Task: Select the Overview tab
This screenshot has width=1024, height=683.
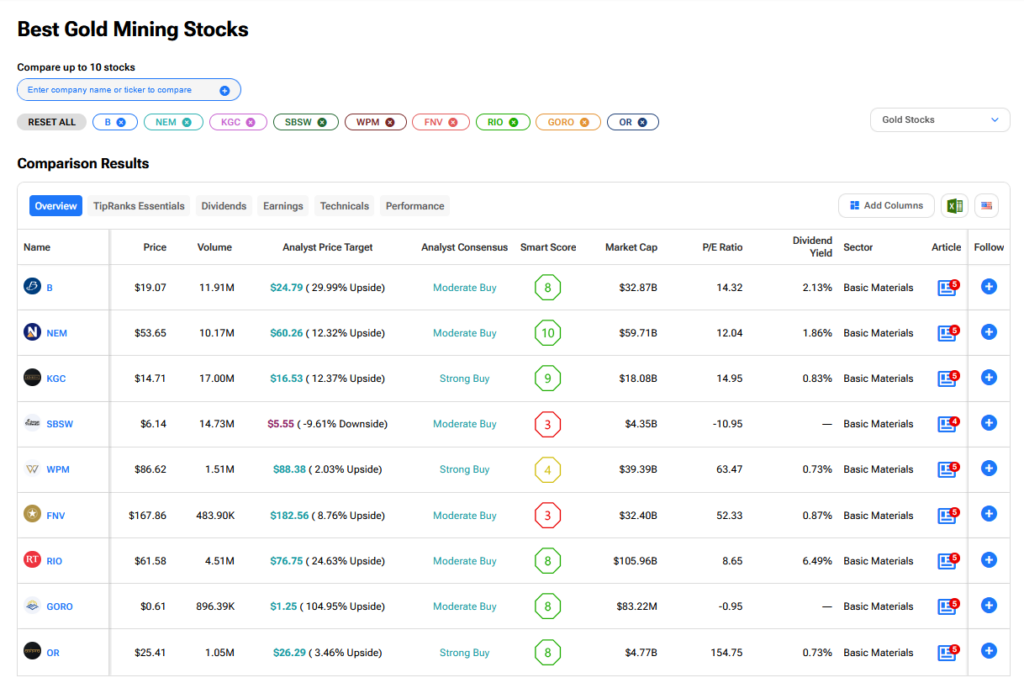Action: point(56,206)
